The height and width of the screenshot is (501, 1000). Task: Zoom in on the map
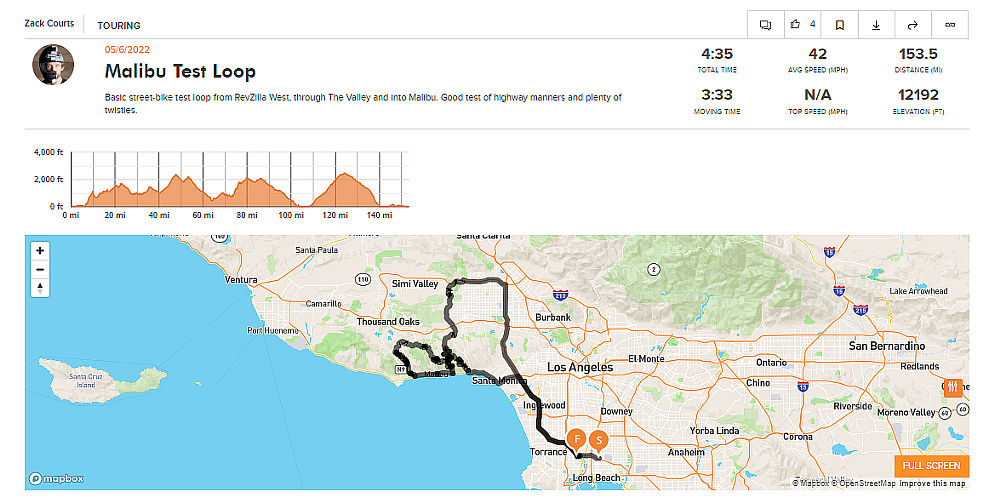40,250
